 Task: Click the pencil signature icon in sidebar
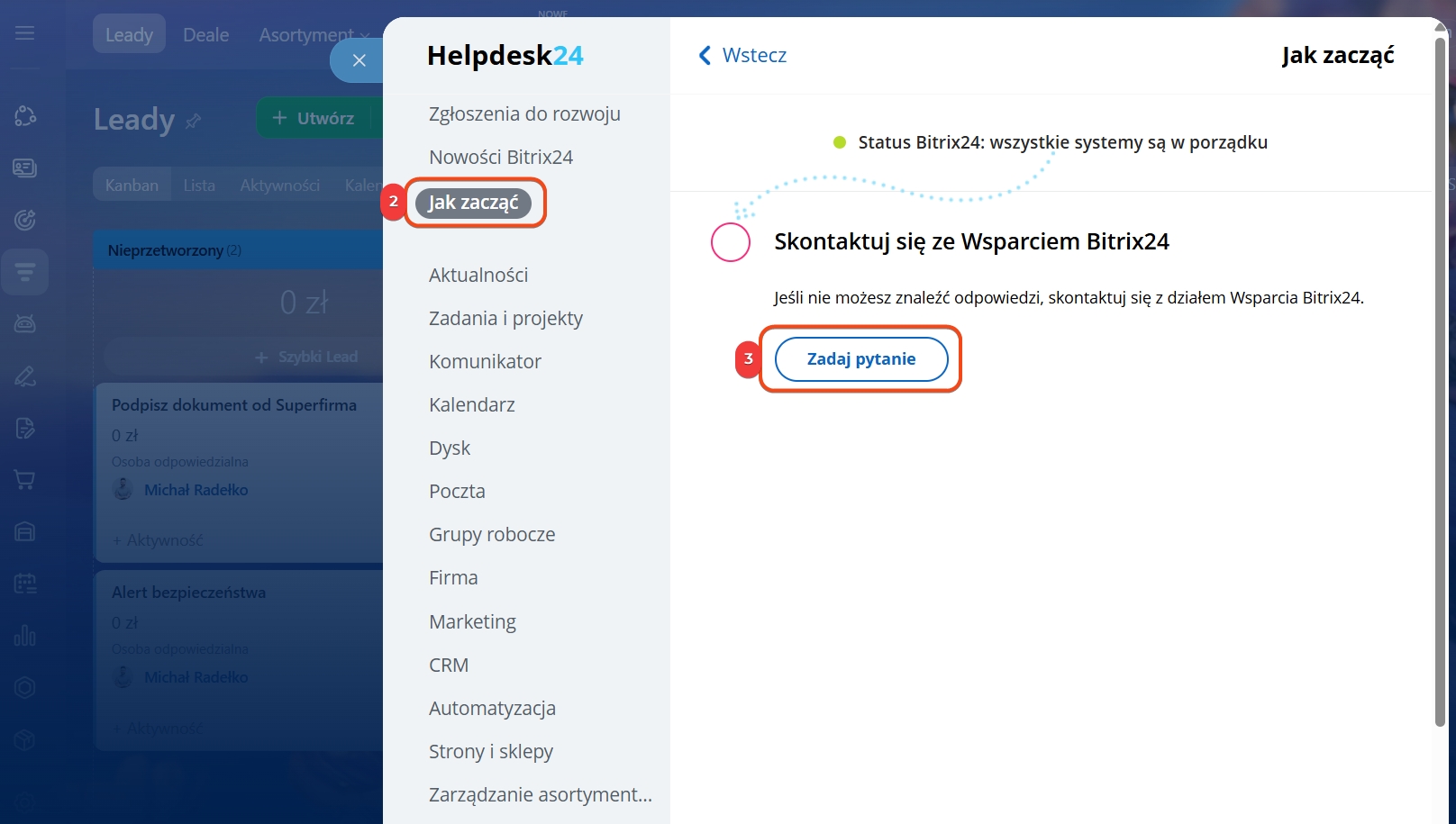[25, 376]
